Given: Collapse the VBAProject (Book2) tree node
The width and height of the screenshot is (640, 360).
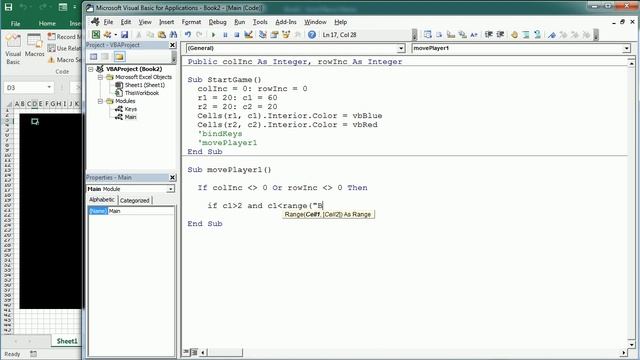Looking at the screenshot, I should point(91,69).
